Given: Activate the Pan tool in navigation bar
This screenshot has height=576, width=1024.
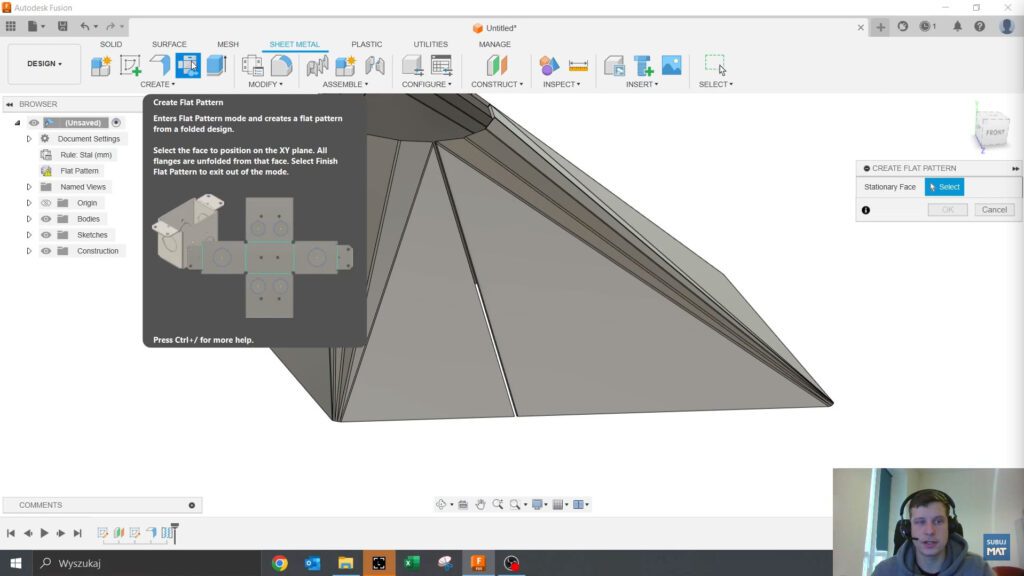Looking at the screenshot, I should (480, 504).
